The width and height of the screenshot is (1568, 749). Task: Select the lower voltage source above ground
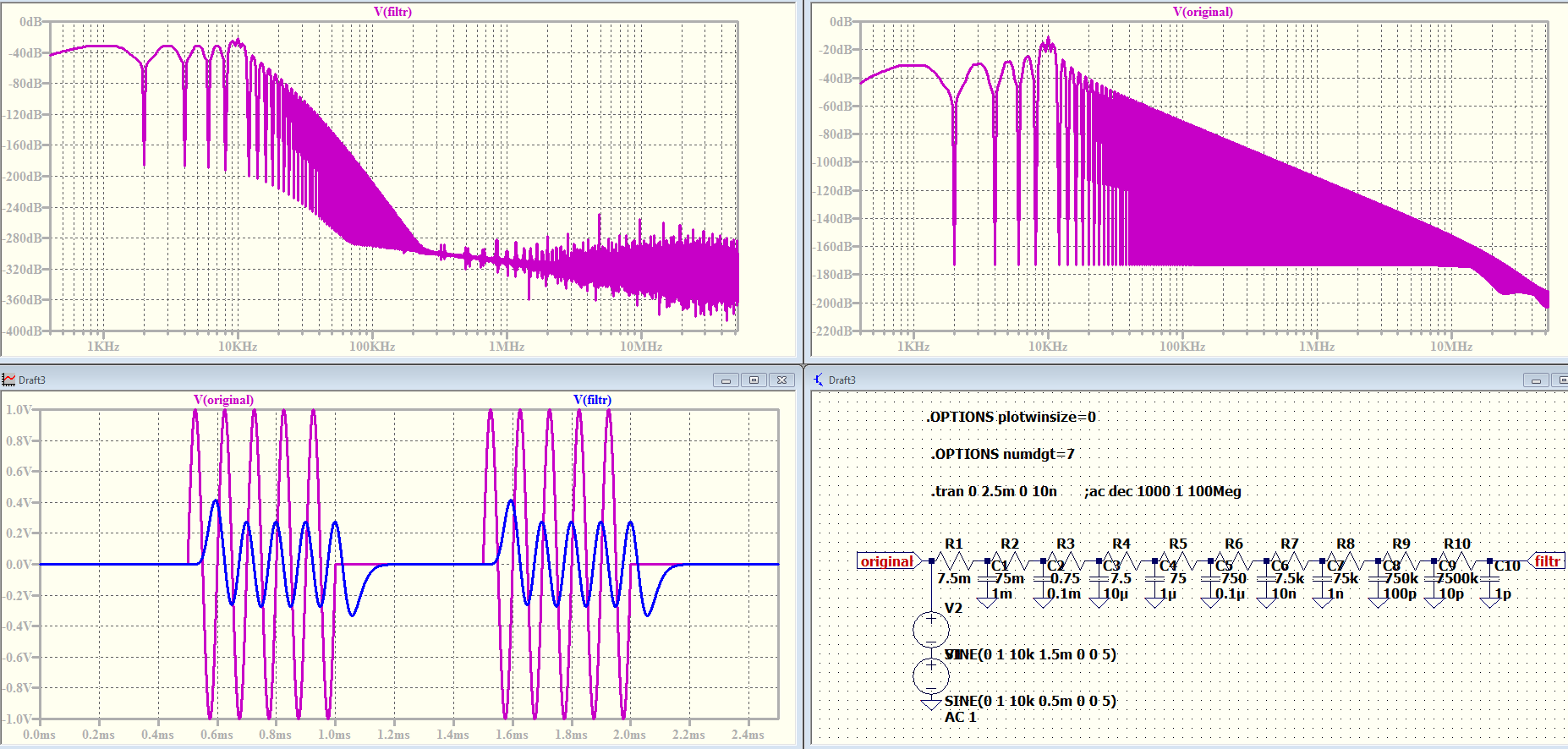point(931,675)
